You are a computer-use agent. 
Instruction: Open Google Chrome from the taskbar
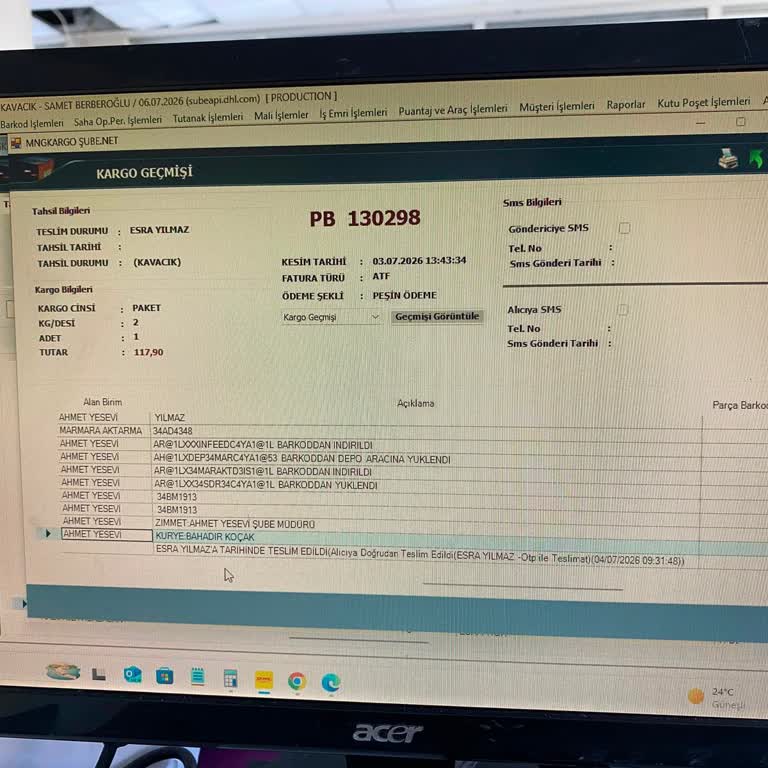coord(297,681)
